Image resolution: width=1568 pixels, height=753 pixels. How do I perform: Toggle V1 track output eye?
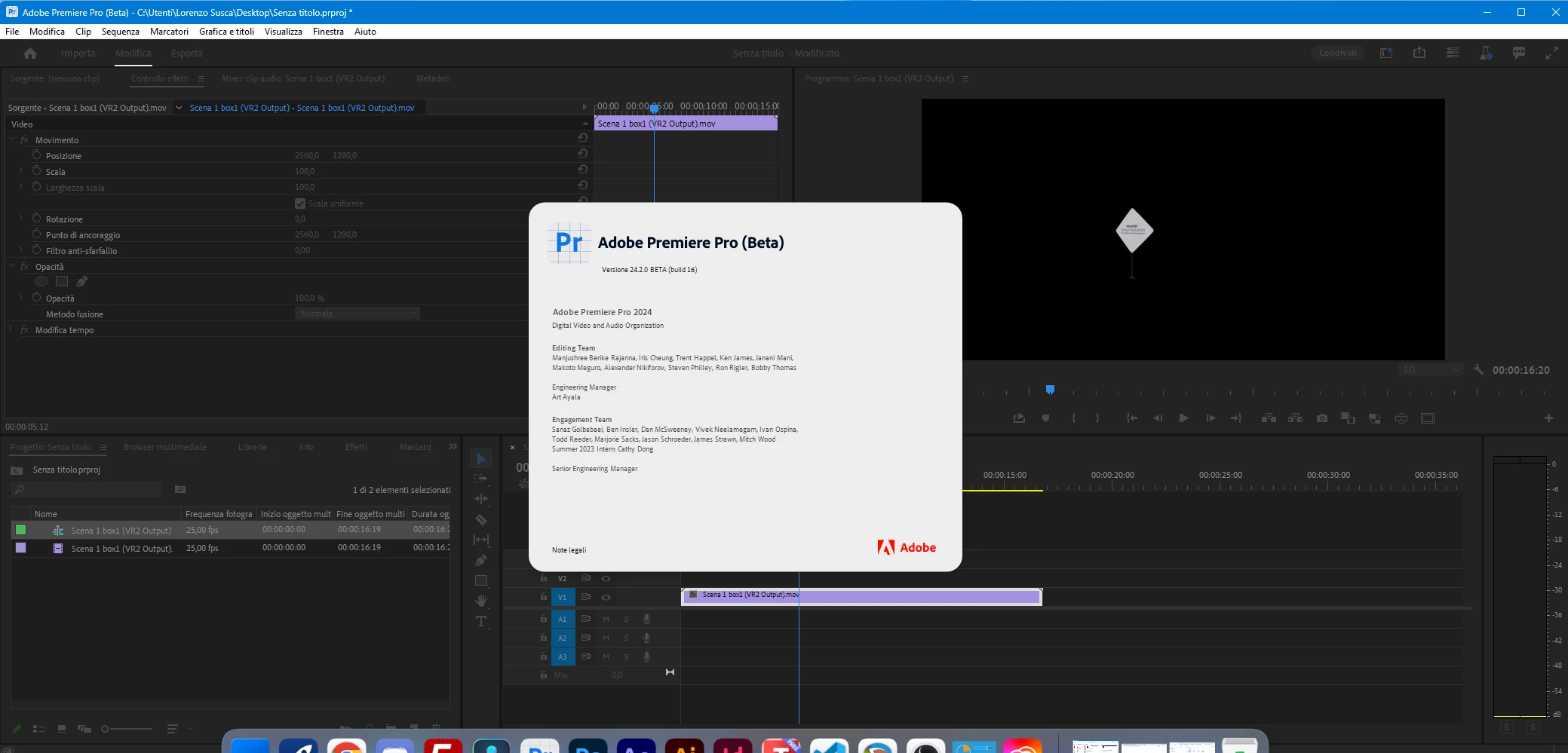tap(606, 597)
